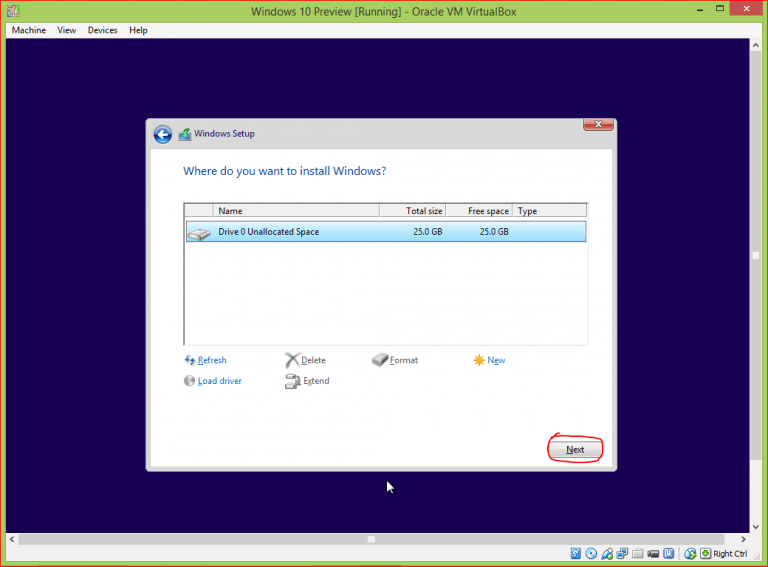Screen dimensions: 768x567
Task: Click the 25.0 GB free space value
Action: 494,232
